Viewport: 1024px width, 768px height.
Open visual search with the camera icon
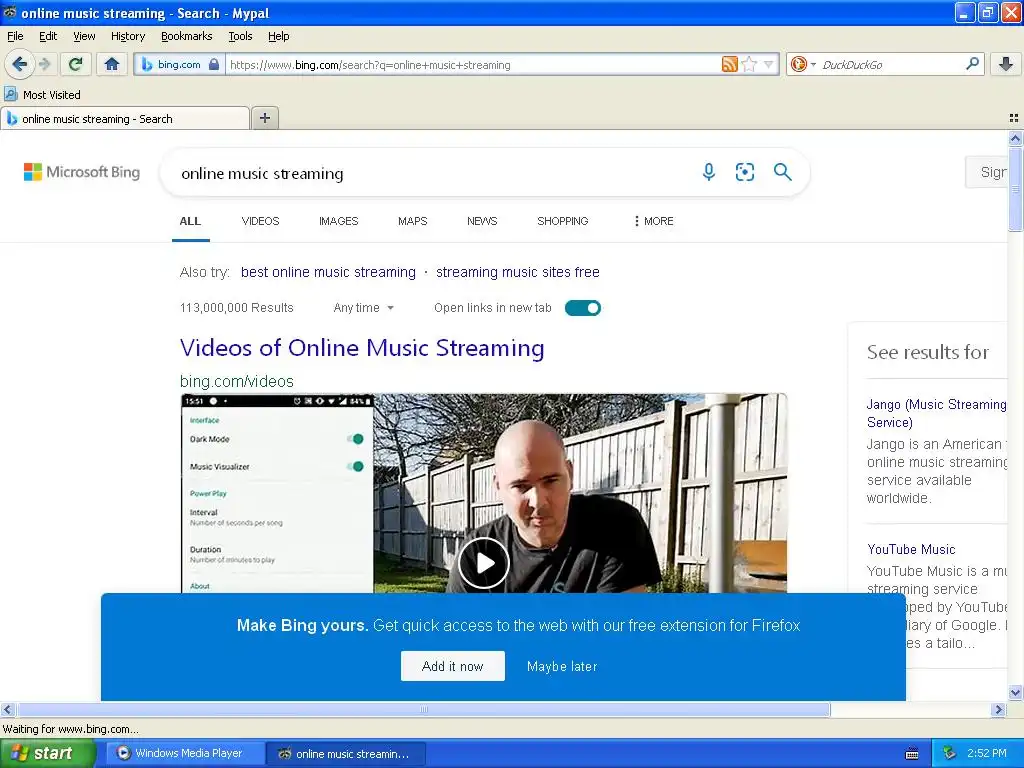click(x=744, y=172)
